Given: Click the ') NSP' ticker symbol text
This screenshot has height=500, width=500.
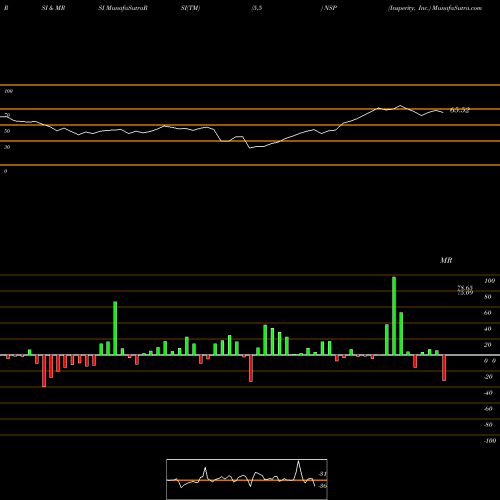Looking at the screenshot, I should [x=329, y=8].
